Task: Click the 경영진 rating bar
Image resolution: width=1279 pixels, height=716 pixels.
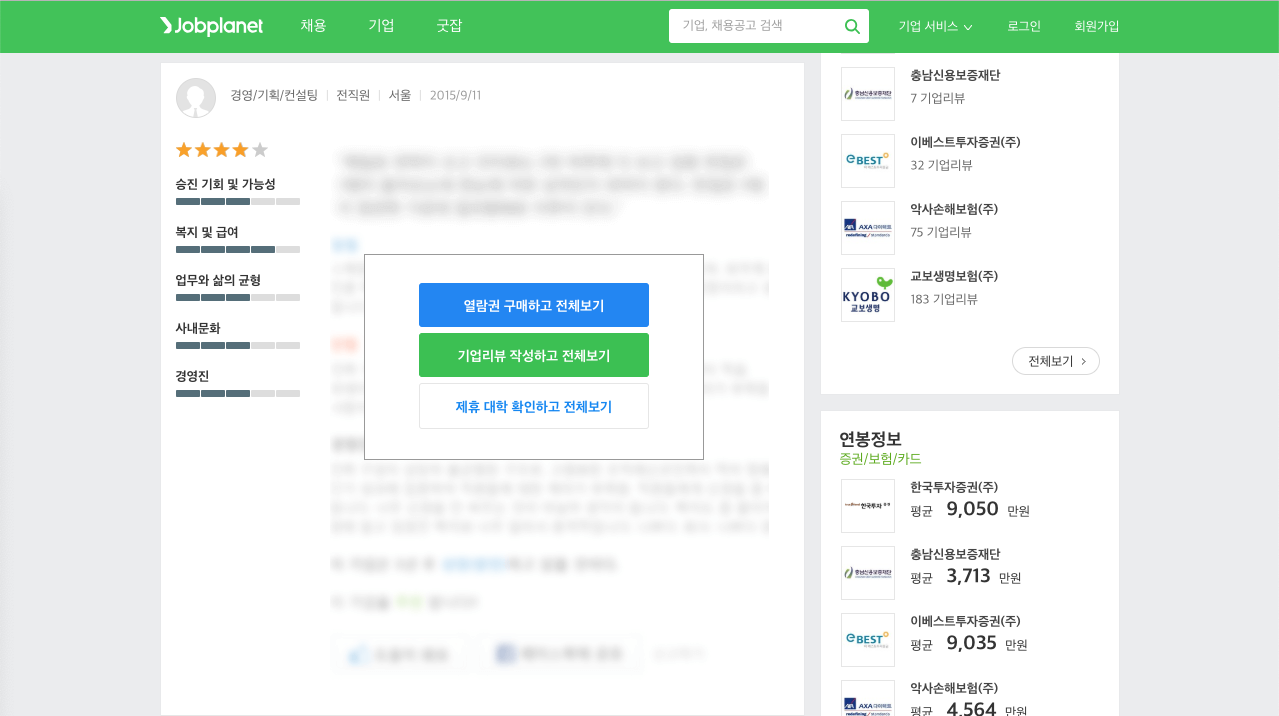Action: (x=238, y=393)
